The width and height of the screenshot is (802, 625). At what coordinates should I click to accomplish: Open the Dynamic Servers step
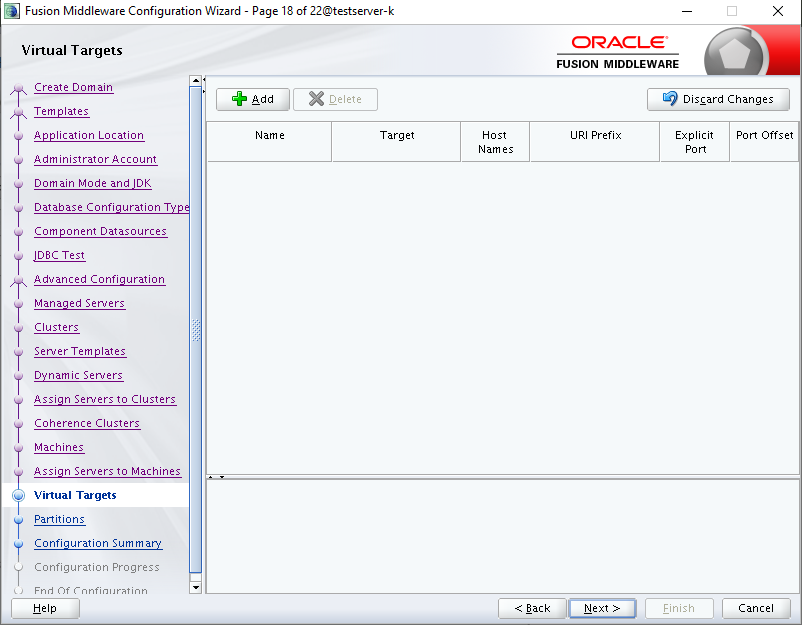[x=78, y=376]
